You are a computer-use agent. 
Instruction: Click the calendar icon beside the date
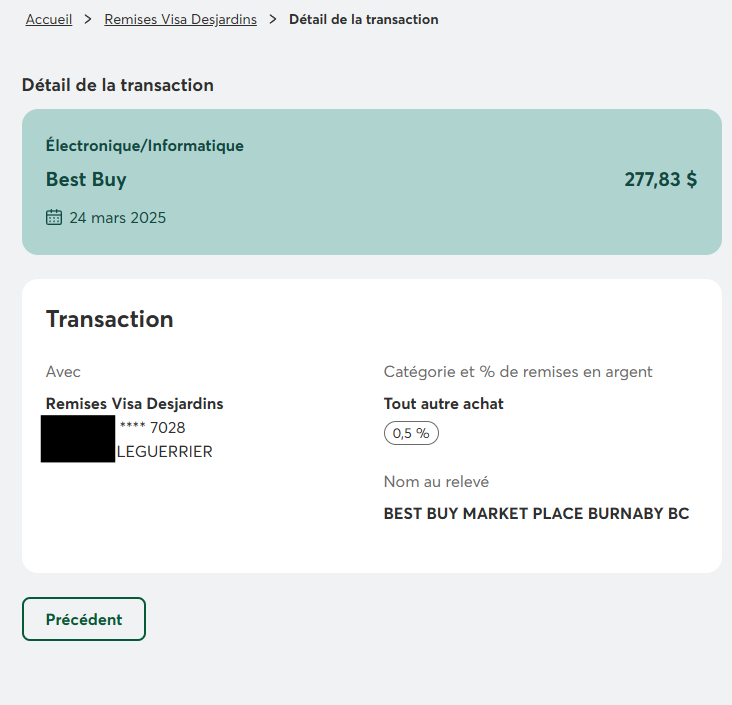tap(54, 217)
